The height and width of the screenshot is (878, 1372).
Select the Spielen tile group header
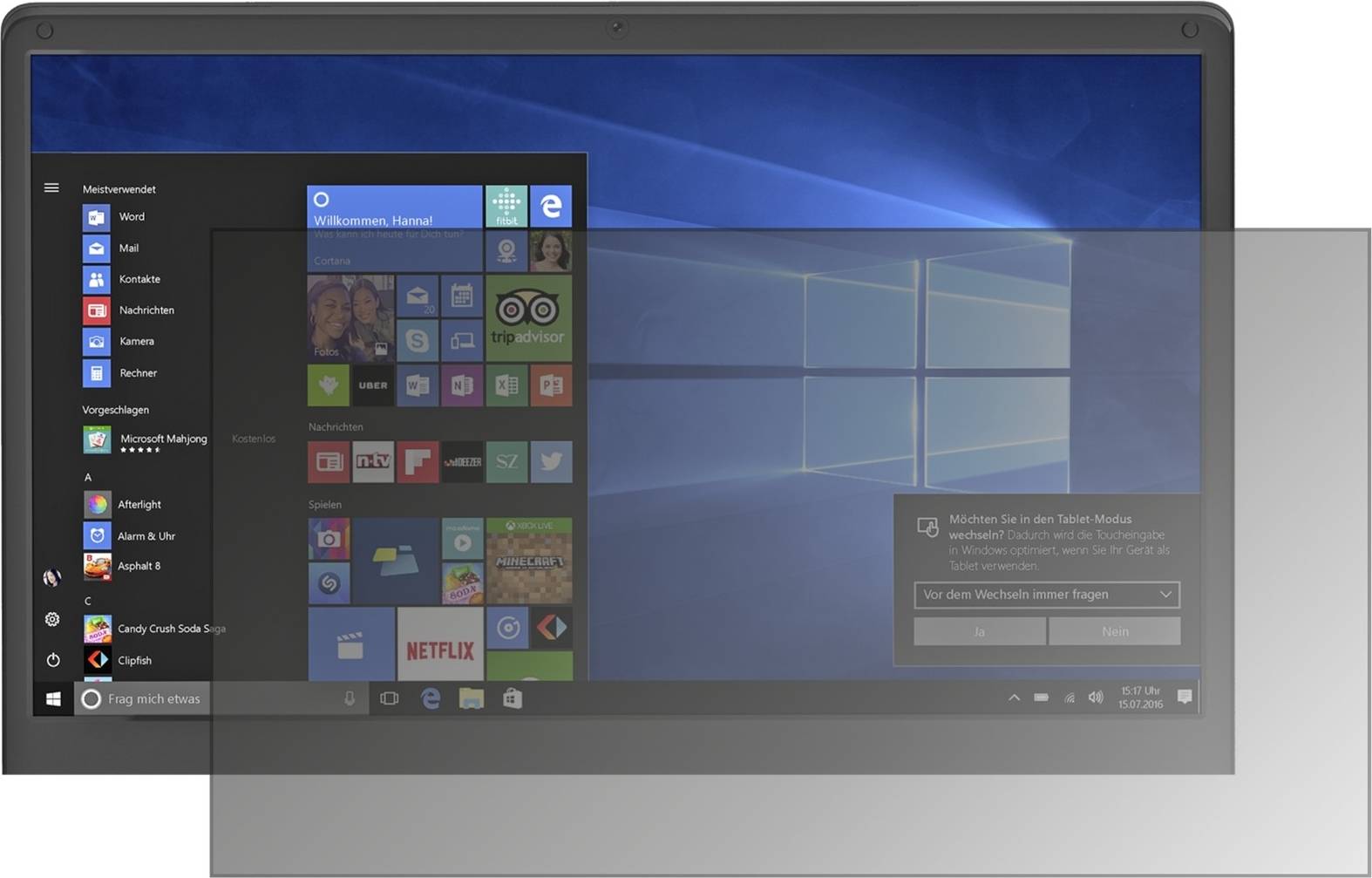tap(324, 504)
